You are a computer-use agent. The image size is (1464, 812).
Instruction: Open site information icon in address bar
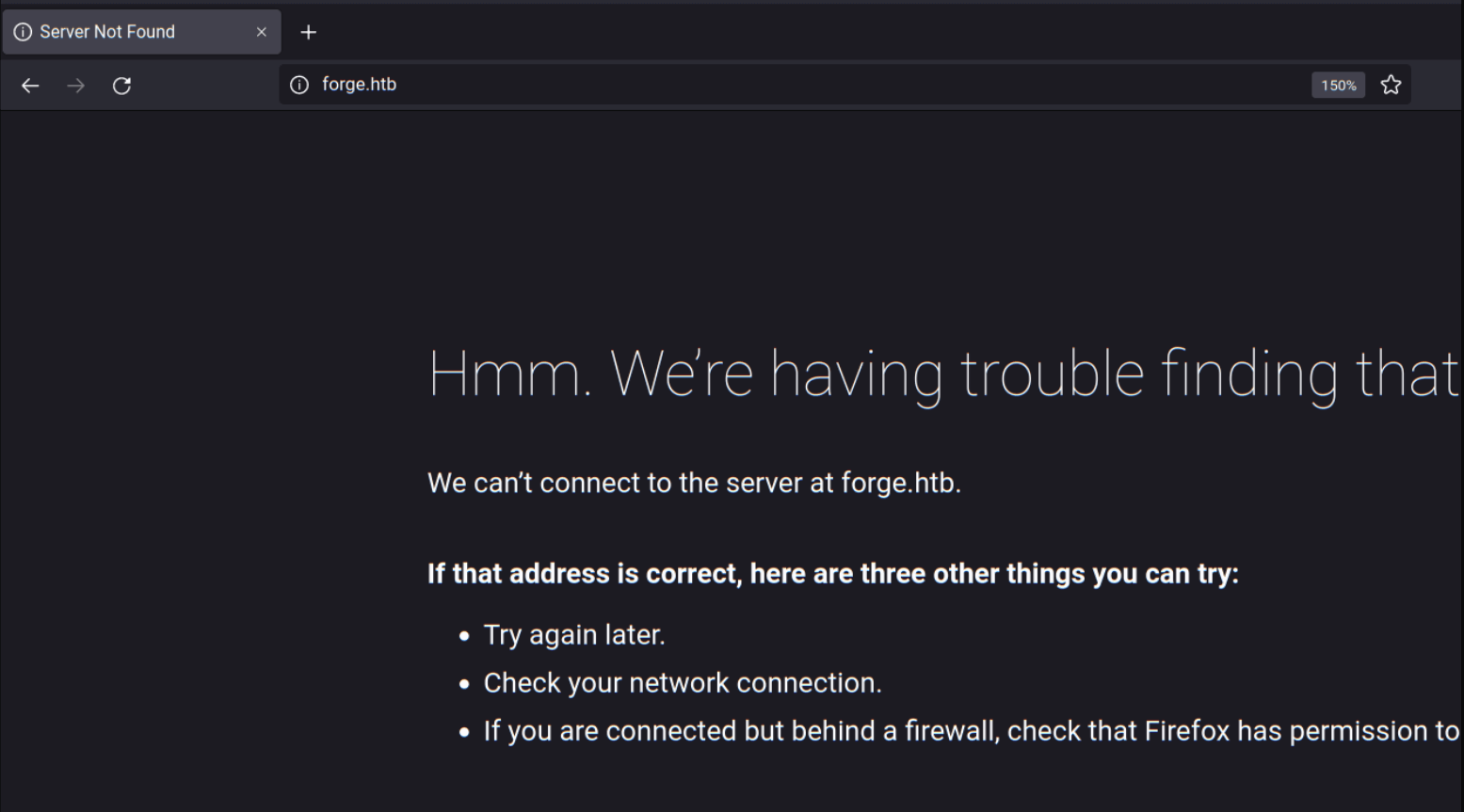point(299,85)
